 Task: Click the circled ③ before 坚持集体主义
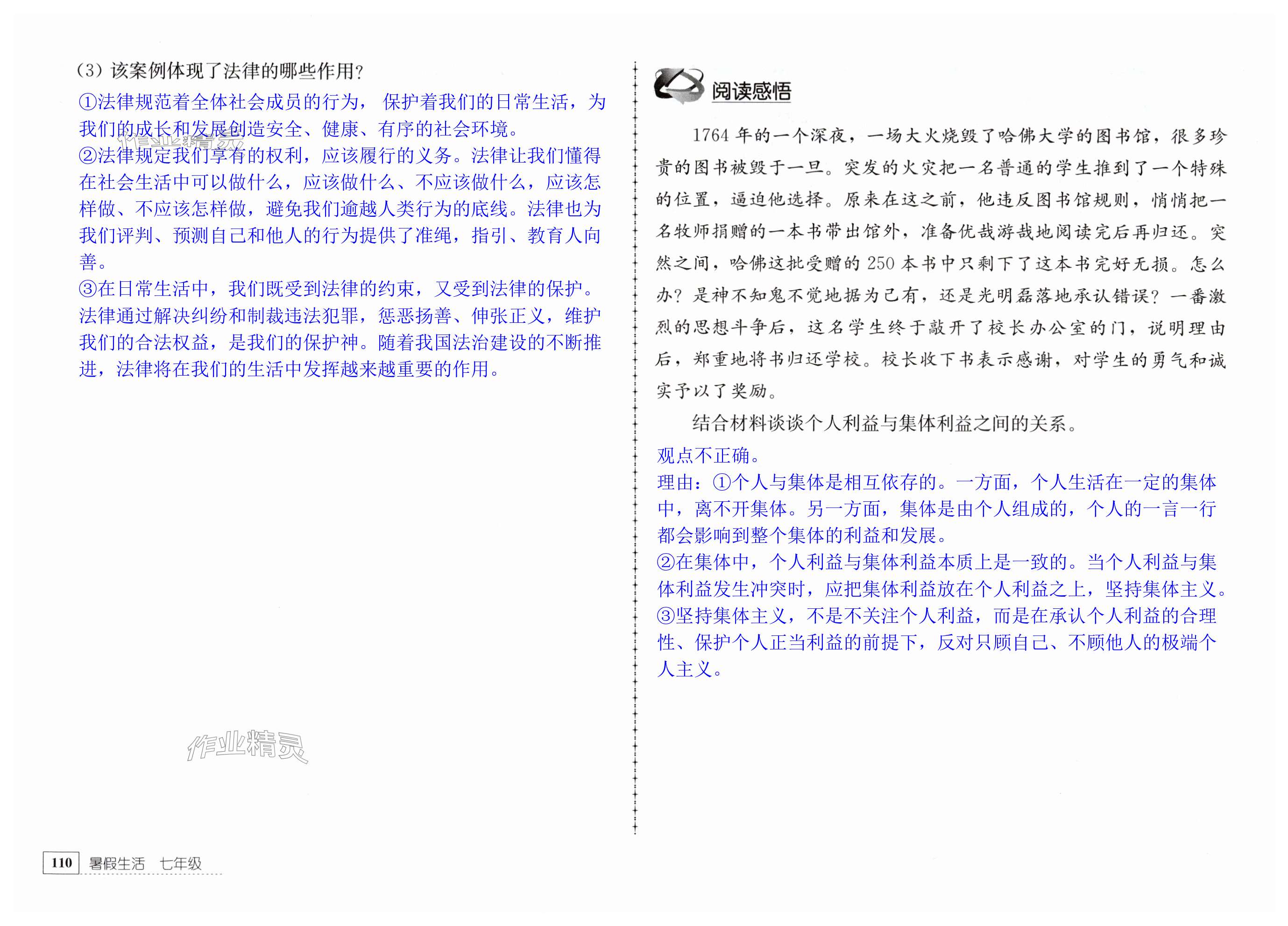(665, 616)
